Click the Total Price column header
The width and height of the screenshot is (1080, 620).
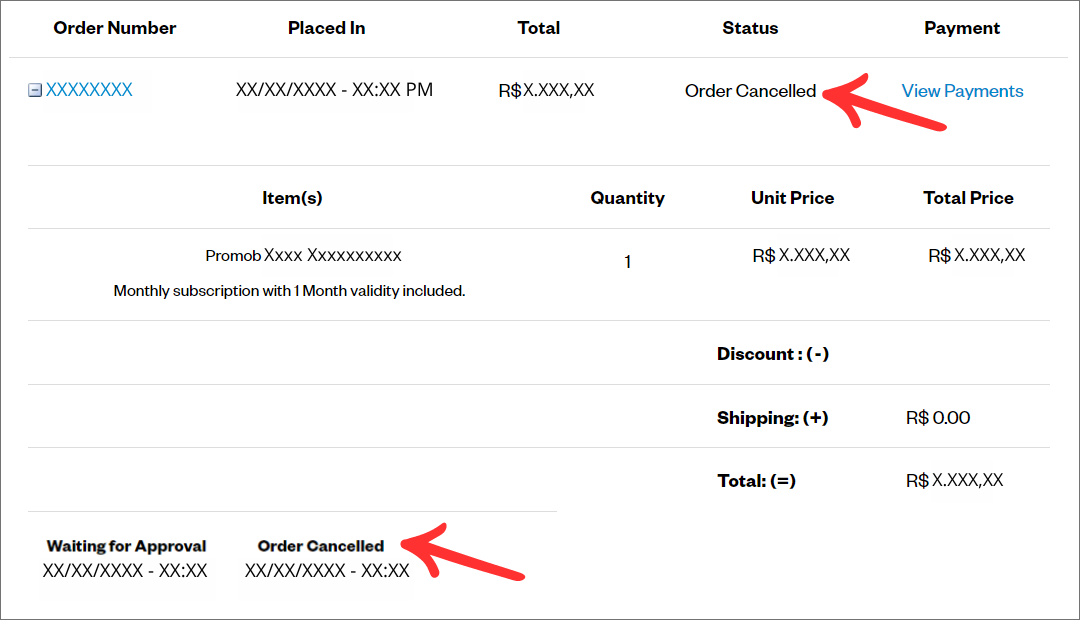pos(968,198)
